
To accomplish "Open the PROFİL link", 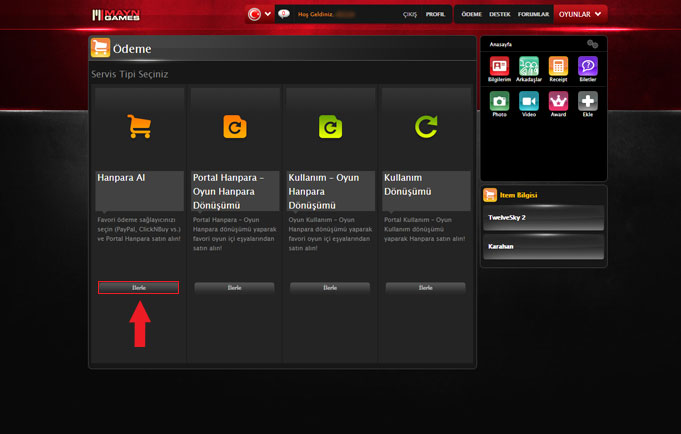I will (x=436, y=14).
